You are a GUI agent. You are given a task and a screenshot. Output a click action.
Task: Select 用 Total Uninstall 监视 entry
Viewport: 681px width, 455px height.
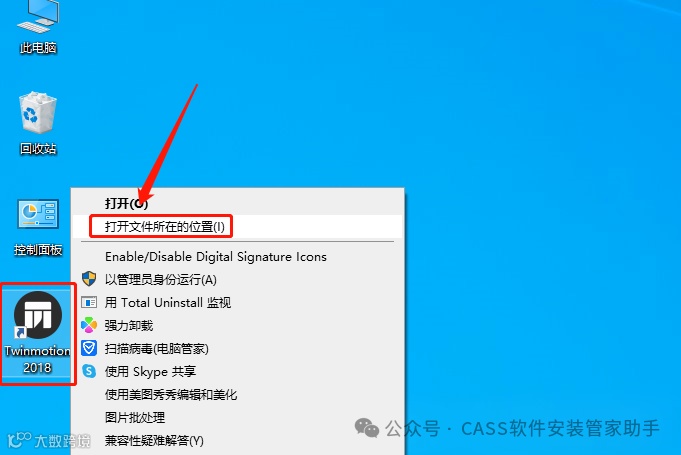tap(168, 303)
